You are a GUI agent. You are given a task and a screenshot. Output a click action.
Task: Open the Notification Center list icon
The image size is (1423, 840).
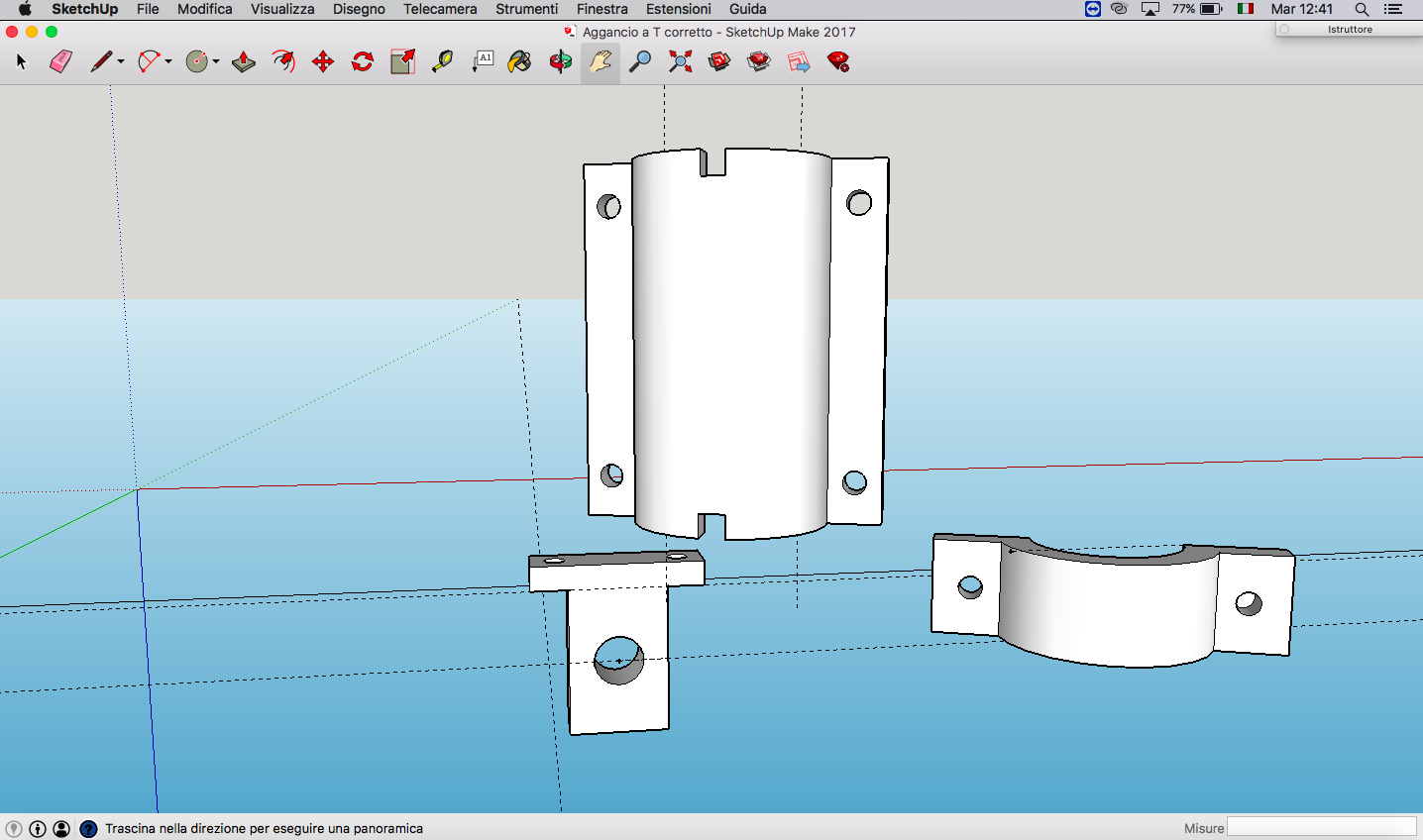[x=1393, y=9]
